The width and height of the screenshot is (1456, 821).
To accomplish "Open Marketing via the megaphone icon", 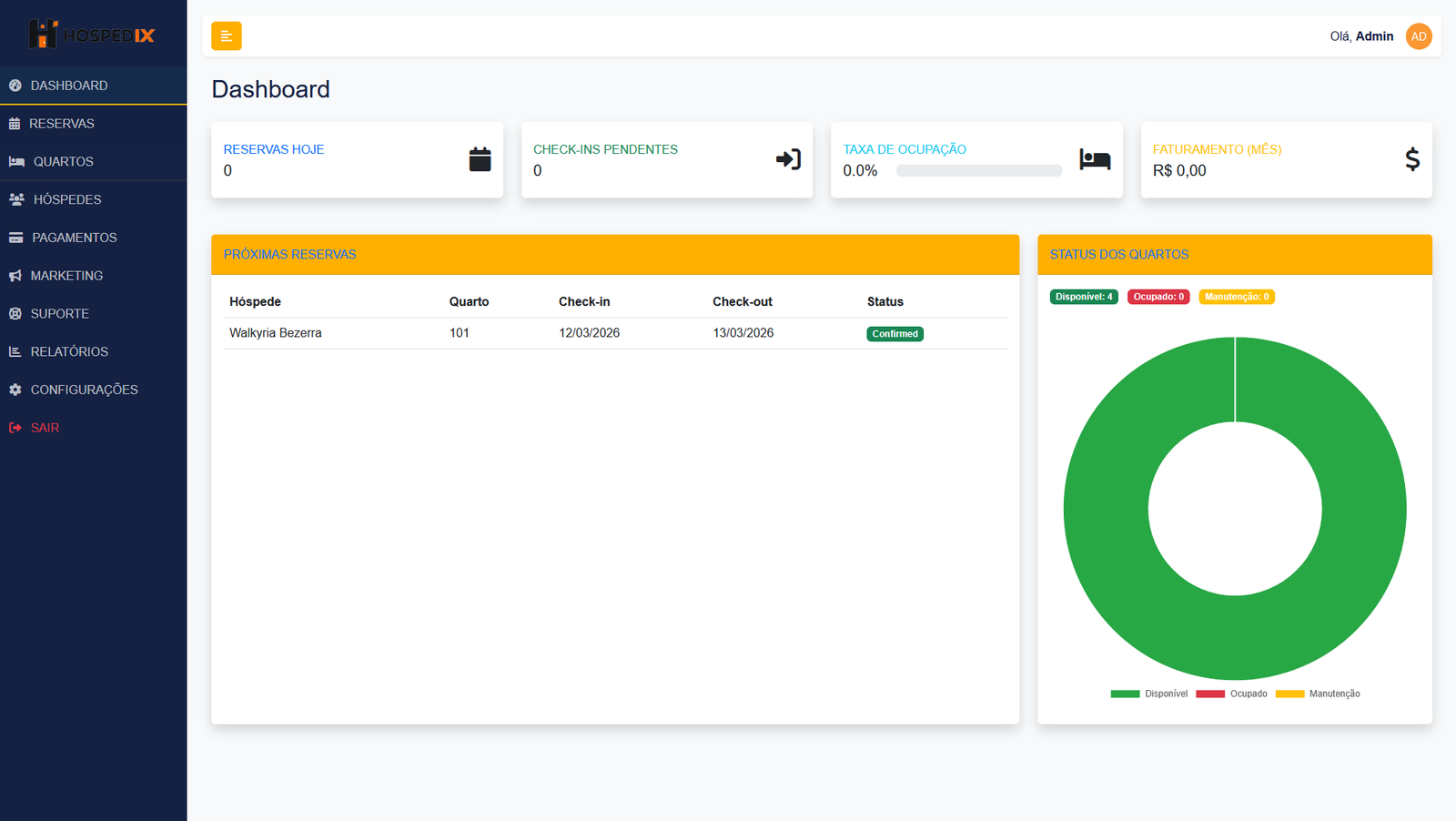I will click(15, 275).
